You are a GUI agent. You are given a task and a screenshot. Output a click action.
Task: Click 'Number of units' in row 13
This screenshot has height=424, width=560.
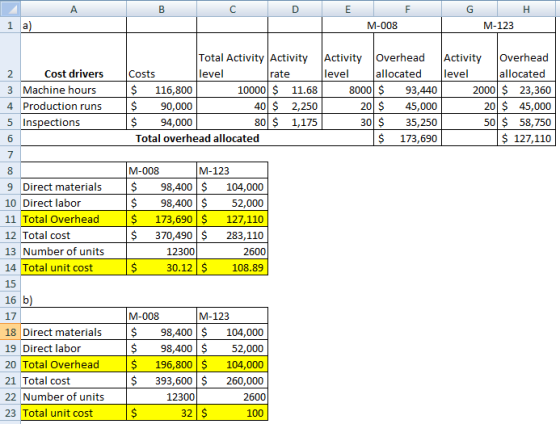(x=74, y=251)
